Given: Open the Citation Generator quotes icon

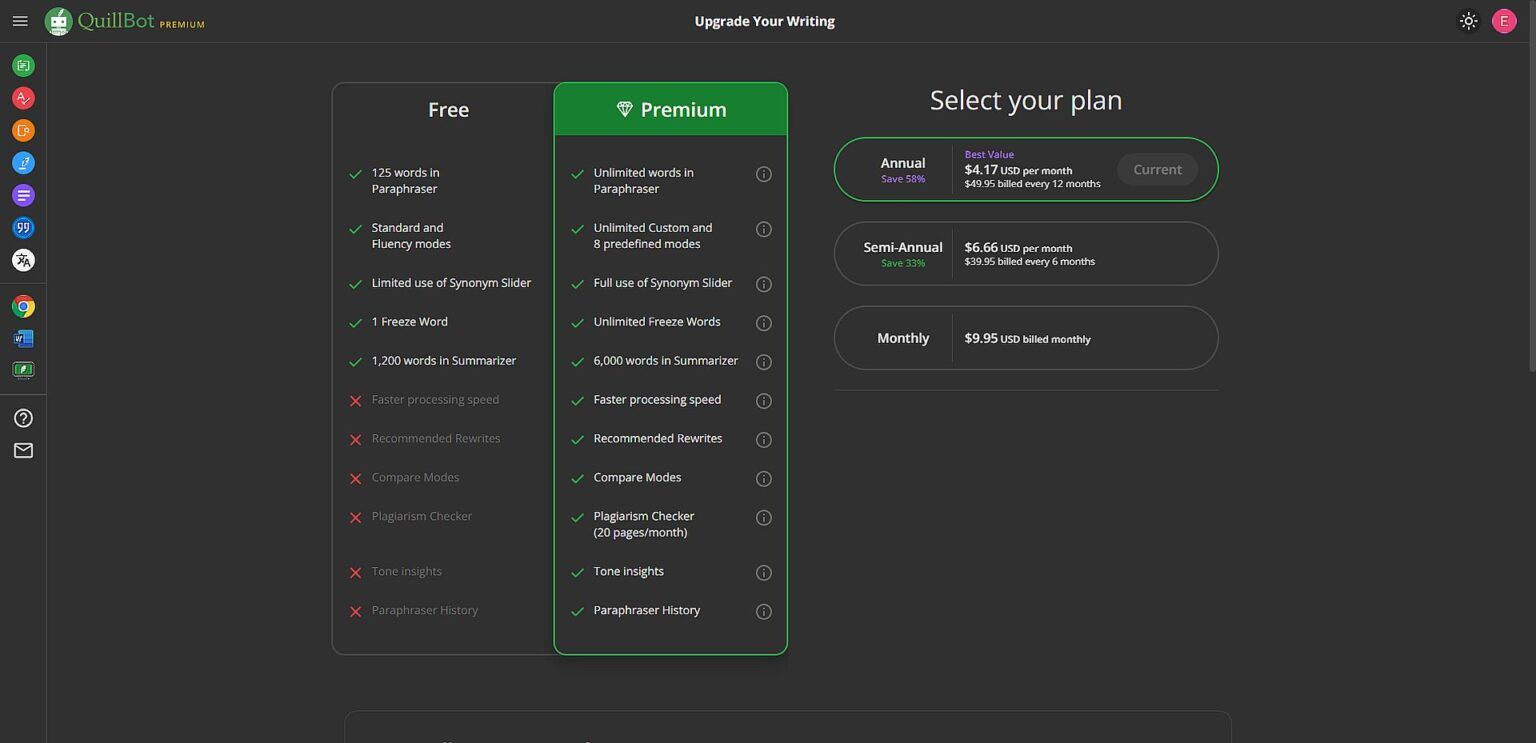Looking at the screenshot, I should point(23,228).
